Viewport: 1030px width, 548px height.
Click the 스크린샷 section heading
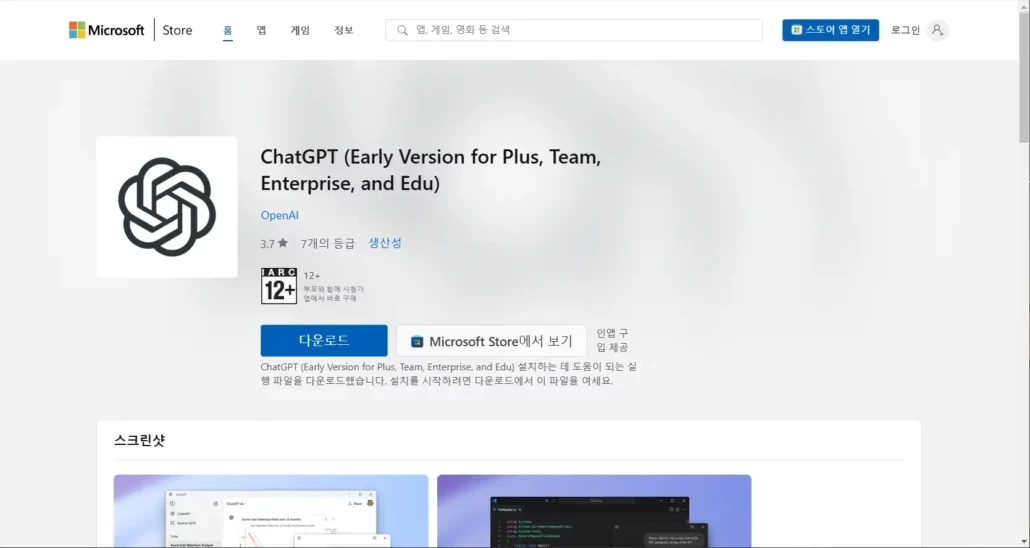coord(139,441)
